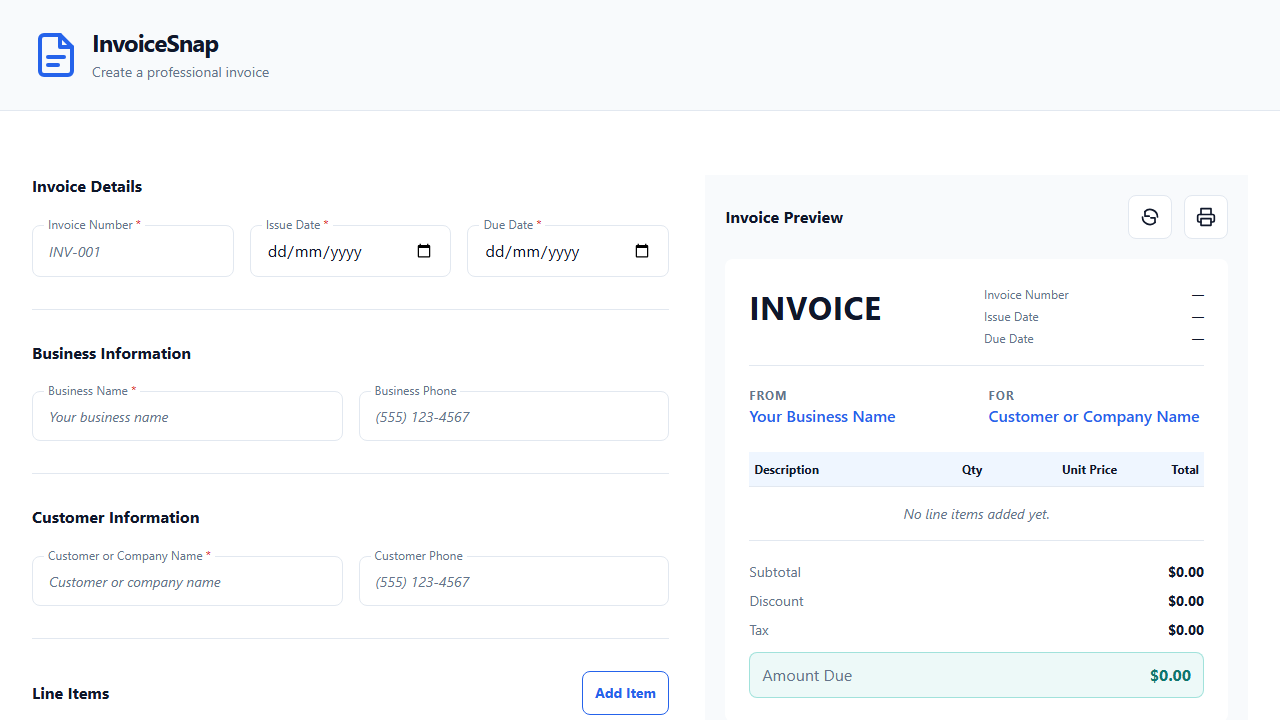Focus the Invoice Number input field
The image size is (1280, 720).
pyautogui.click(x=133, y=251)
